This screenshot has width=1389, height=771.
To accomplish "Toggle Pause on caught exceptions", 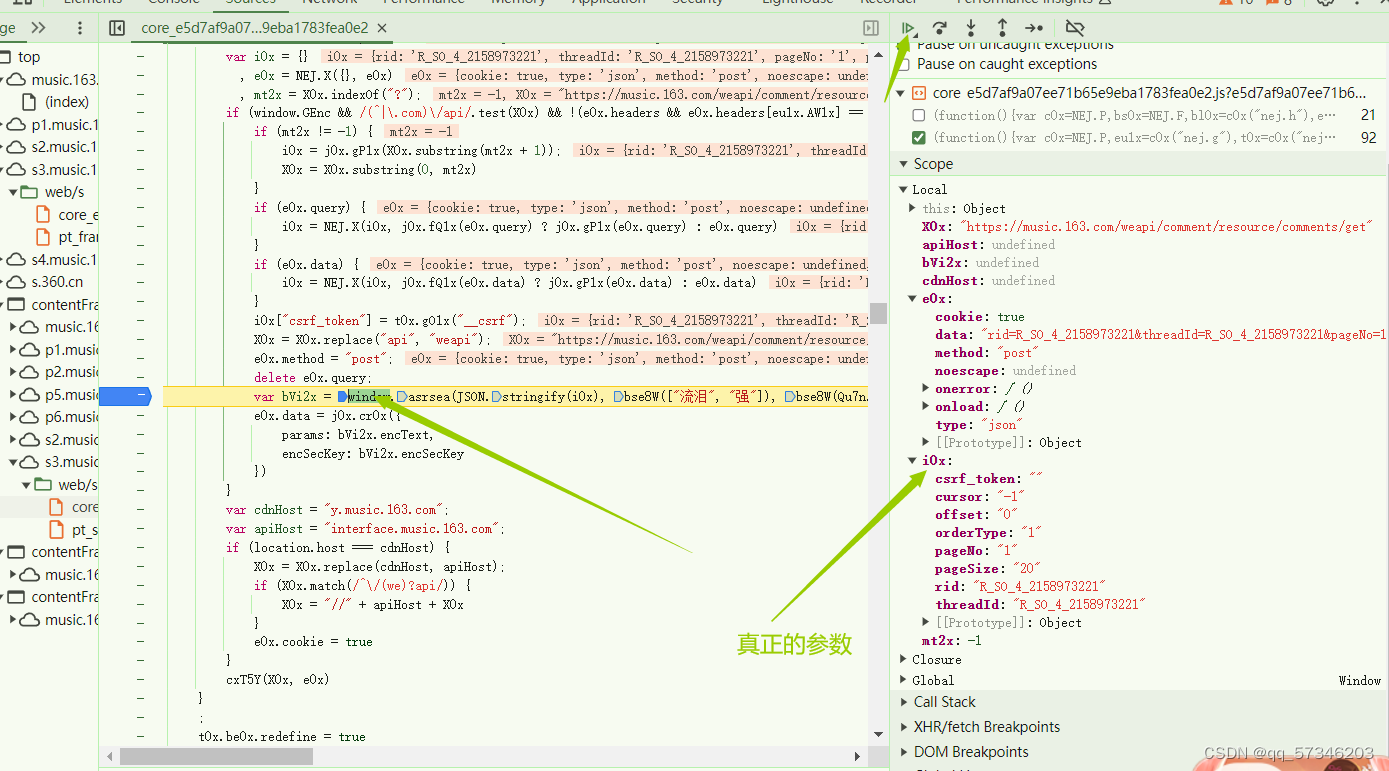I will (x=904, y=64).
